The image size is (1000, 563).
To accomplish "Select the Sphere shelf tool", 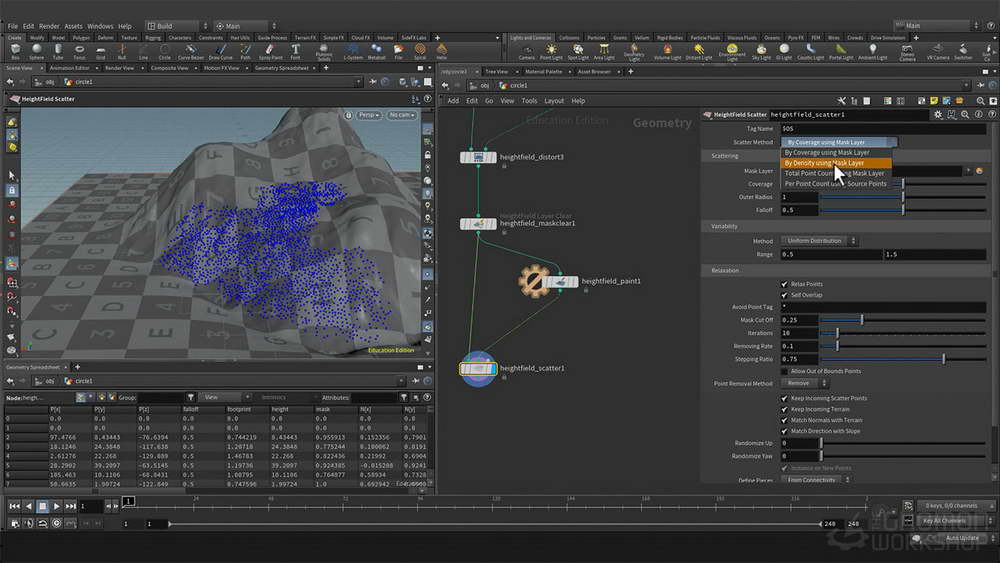I will pos(36,51).
